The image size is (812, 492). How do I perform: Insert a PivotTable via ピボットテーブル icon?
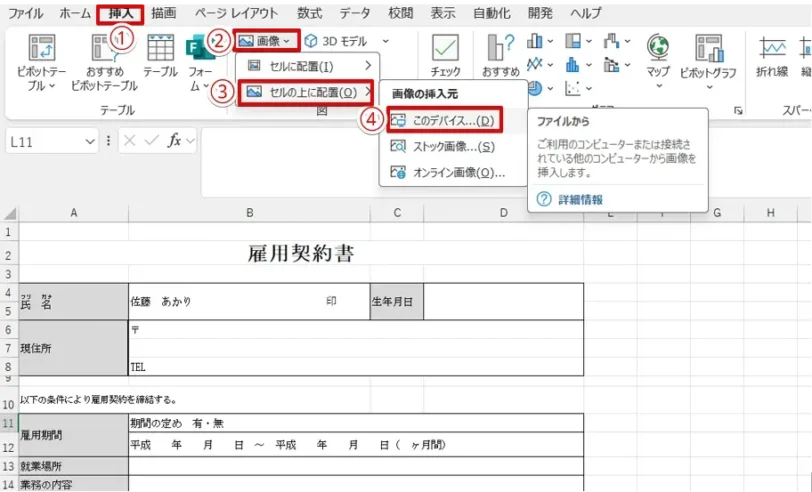[x=41, y=48]
